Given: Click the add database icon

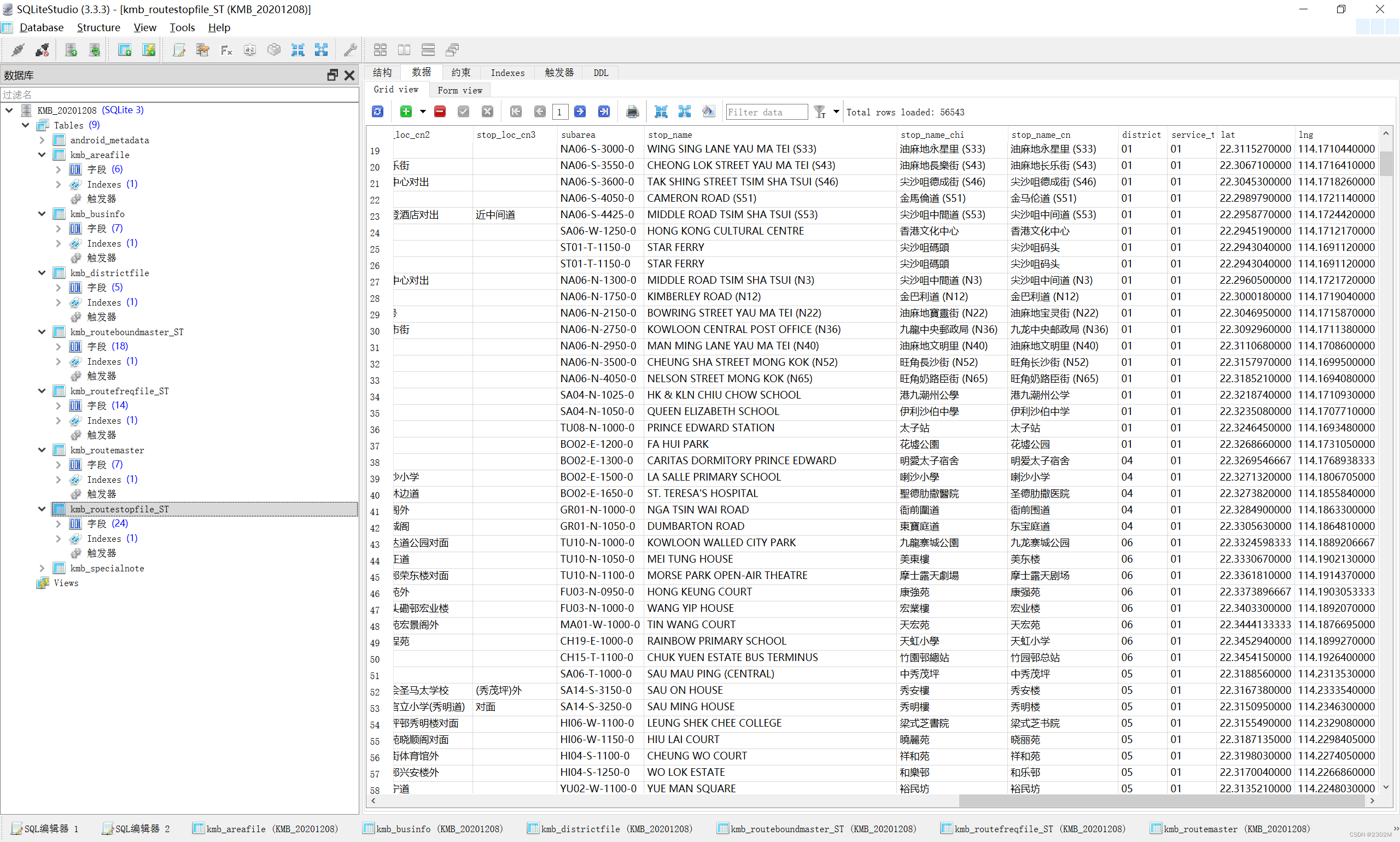Looking at the screenshot, I should [x=71, y=50].
